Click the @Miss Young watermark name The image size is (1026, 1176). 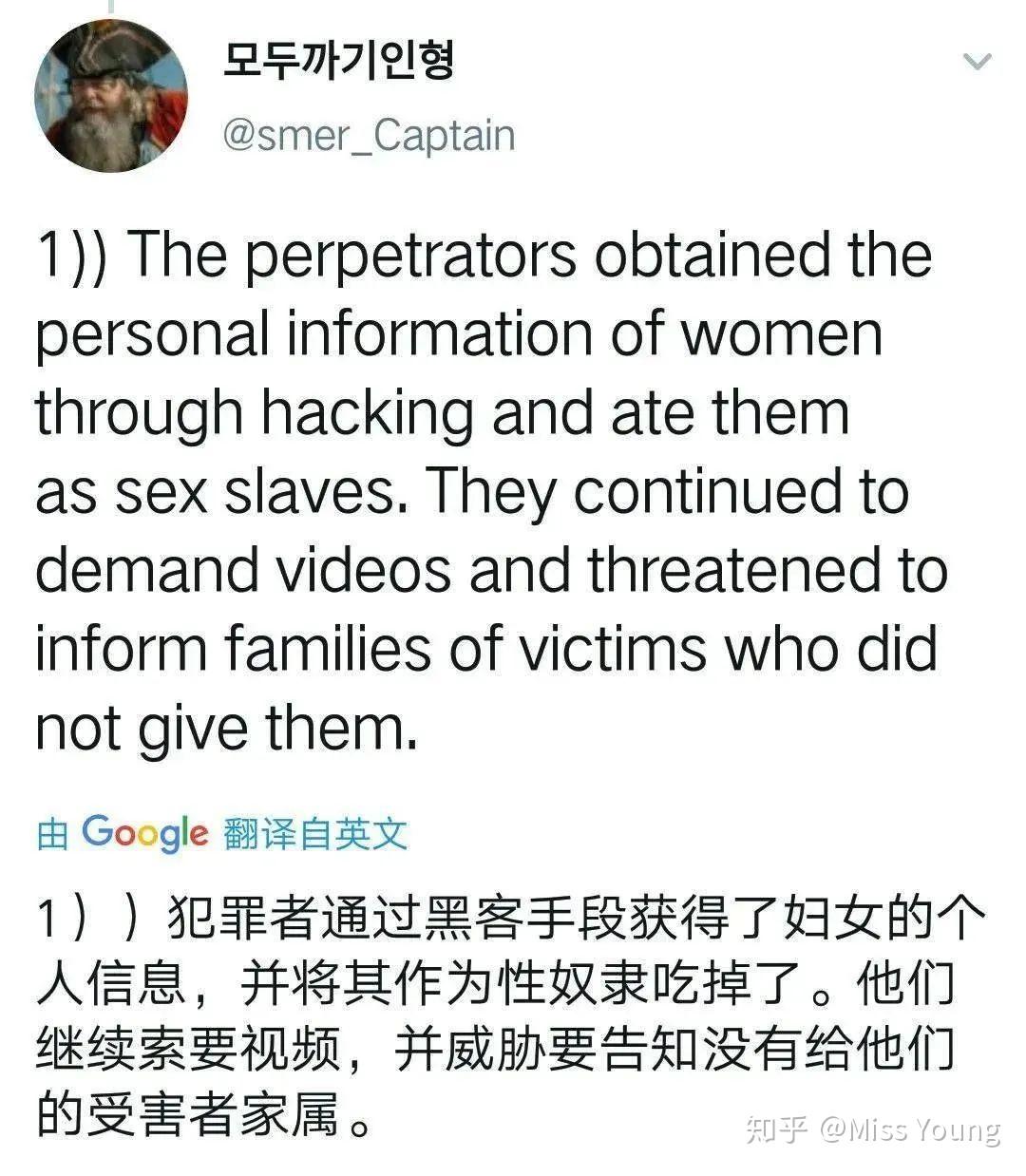(x=911, y=1130)
